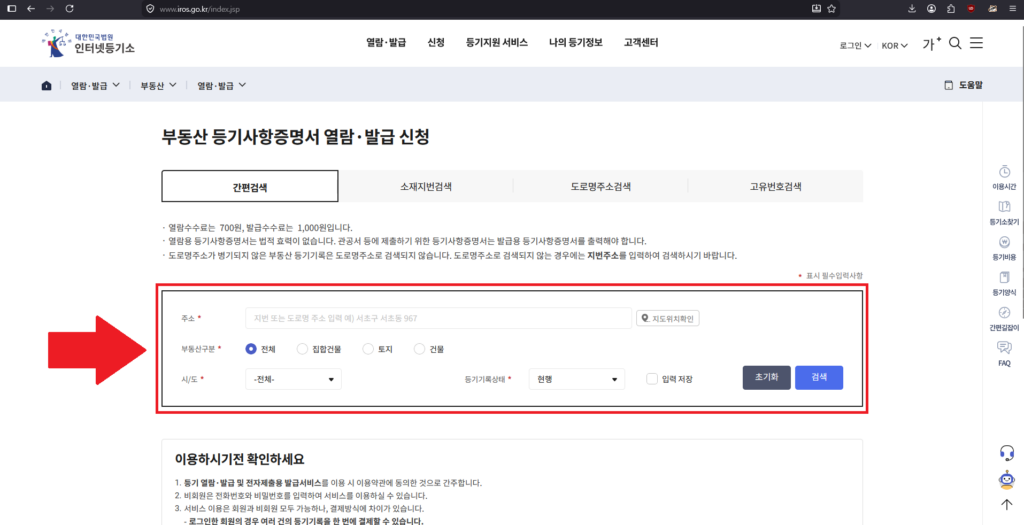The image size is (1024, 525).
Task: Open the chatbot robot icon
Action: (x=1007, y=480)
